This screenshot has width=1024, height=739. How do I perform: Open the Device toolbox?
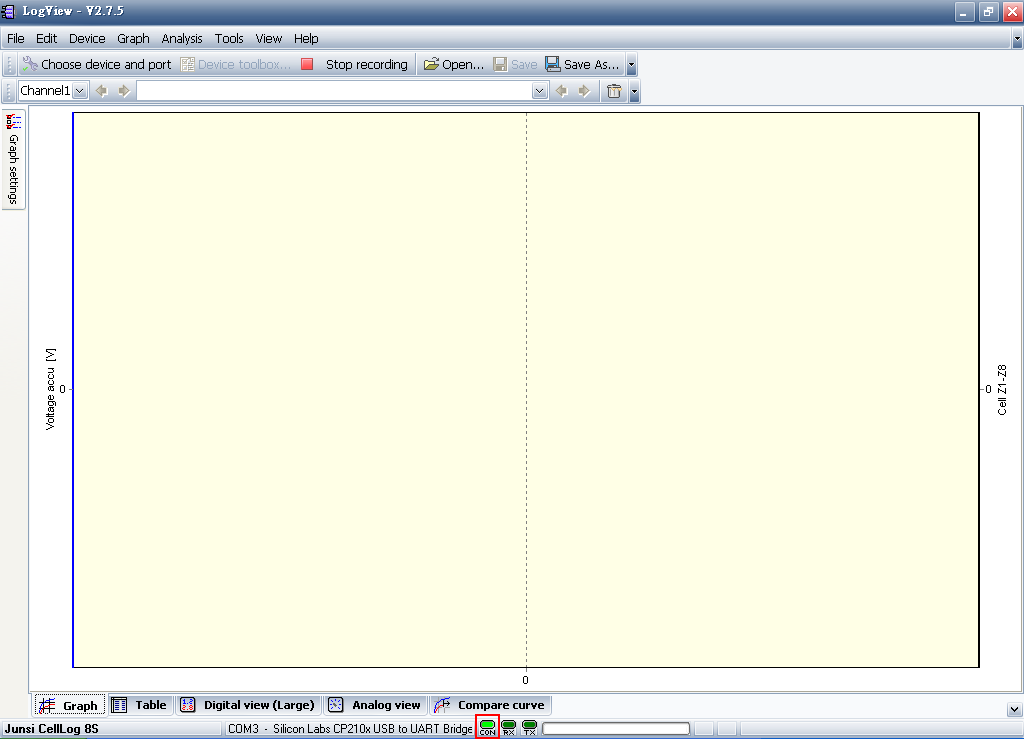coord(235,64)
